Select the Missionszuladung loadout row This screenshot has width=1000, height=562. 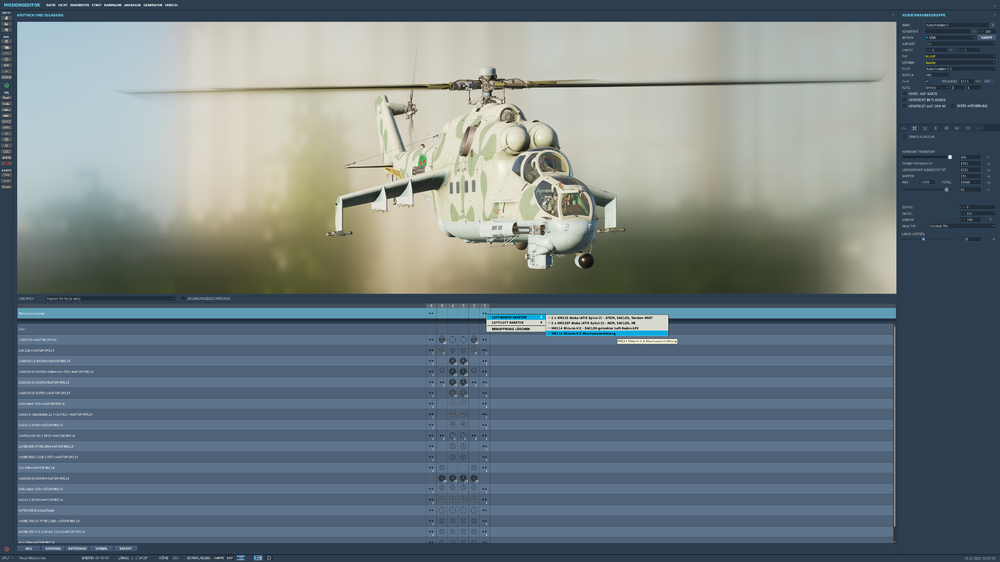tap(456, 313)
